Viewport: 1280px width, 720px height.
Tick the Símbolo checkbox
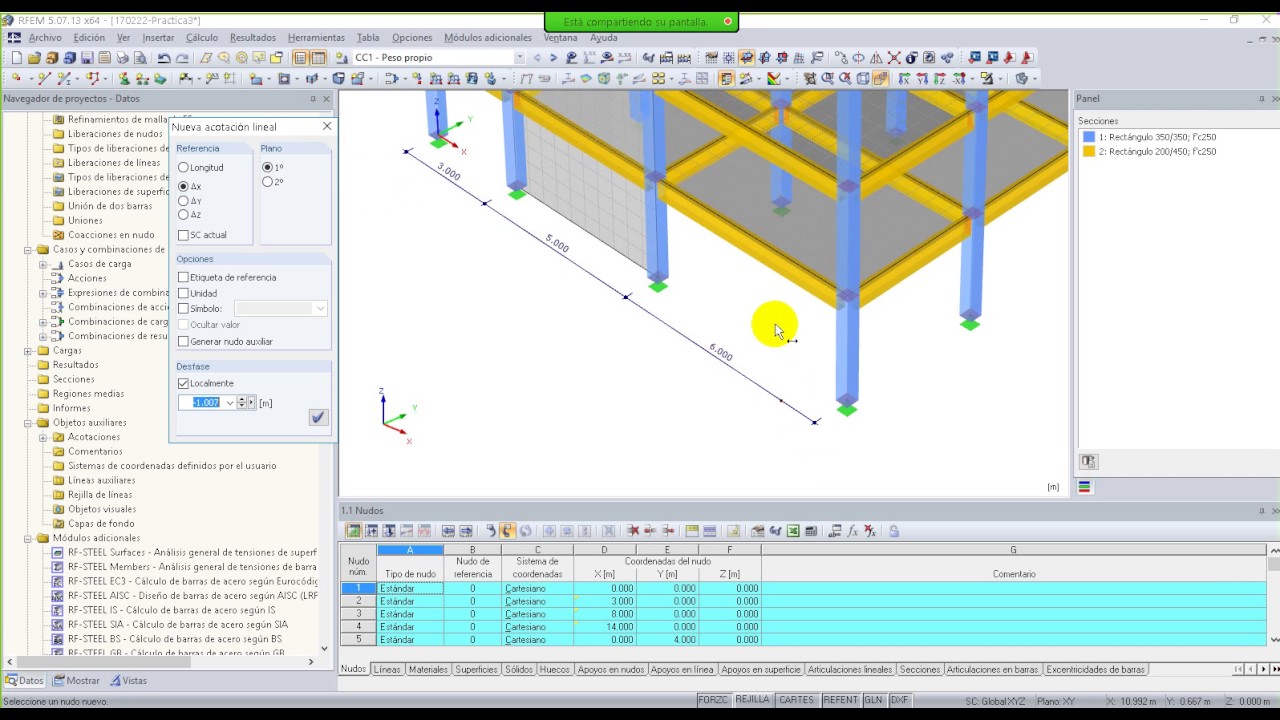(x=183, y=308)
